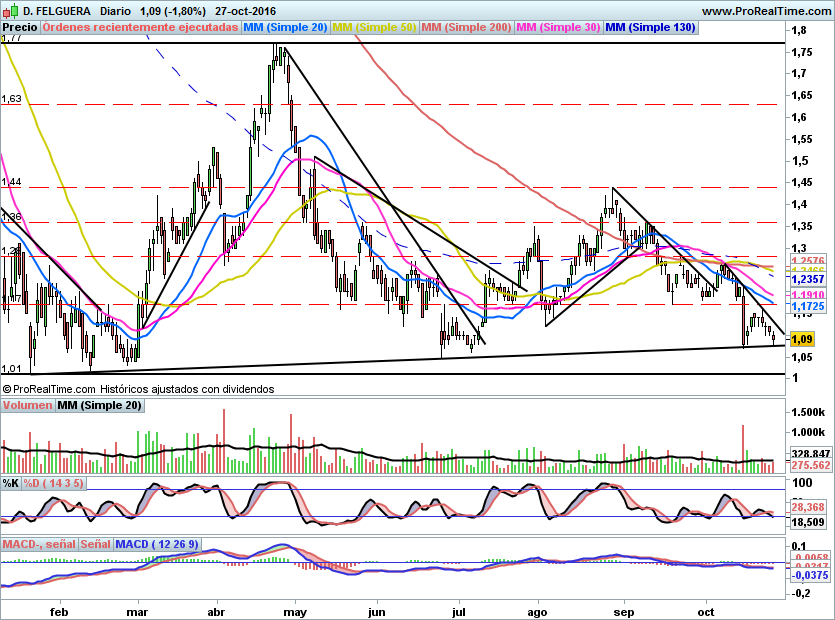
Task: Click the %K stochastic label
Action: 10,483
